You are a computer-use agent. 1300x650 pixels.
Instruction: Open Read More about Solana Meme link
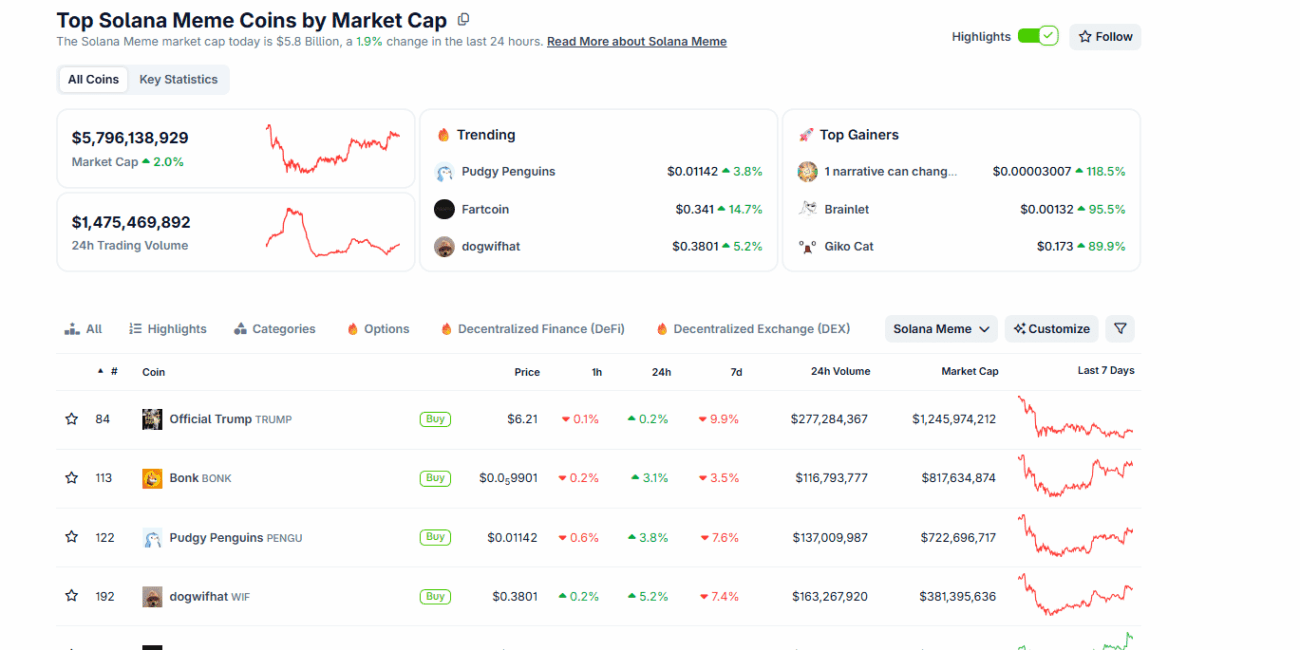coord(636,42)
